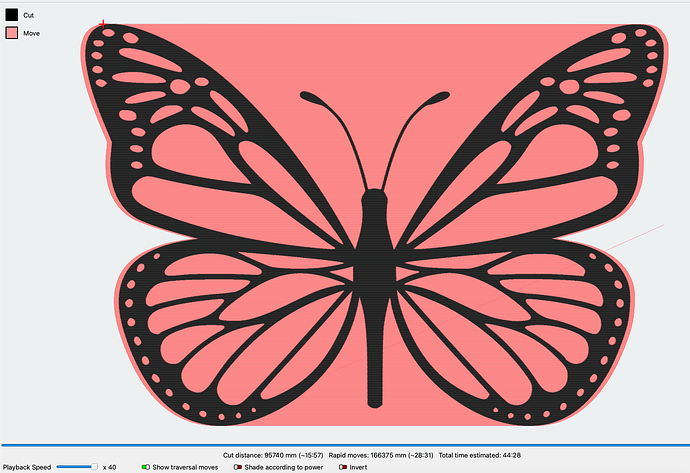Click the Playback Speed label
The height and width of the screenshot is (473, 690).
tap(26, 466)
